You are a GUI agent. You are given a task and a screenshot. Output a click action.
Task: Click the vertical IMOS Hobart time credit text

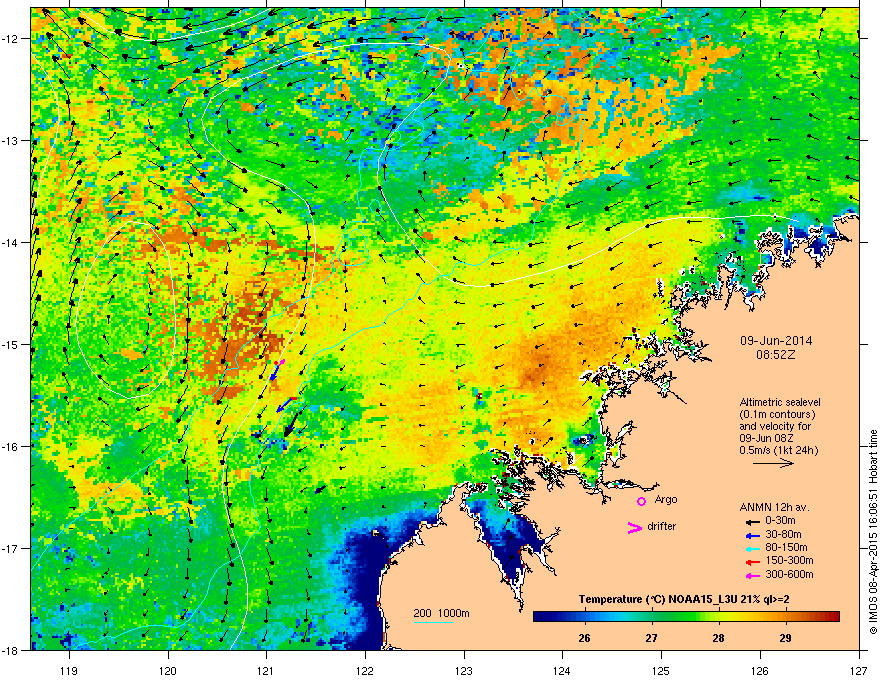pos(873,532)
